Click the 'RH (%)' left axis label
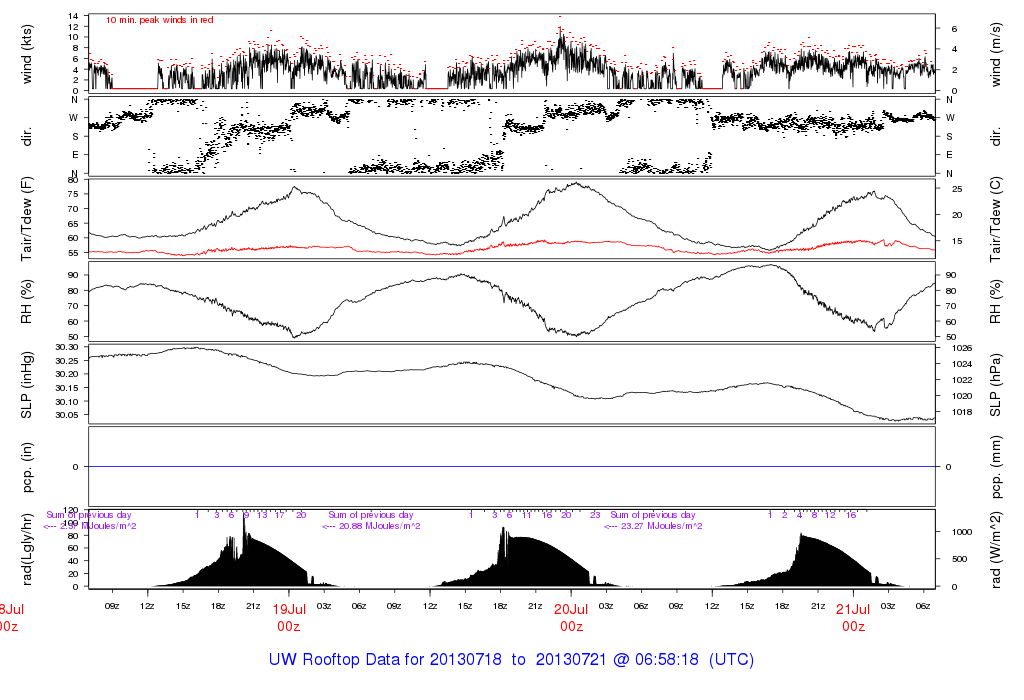1024x700 pixels. click(x=27, y=301)
